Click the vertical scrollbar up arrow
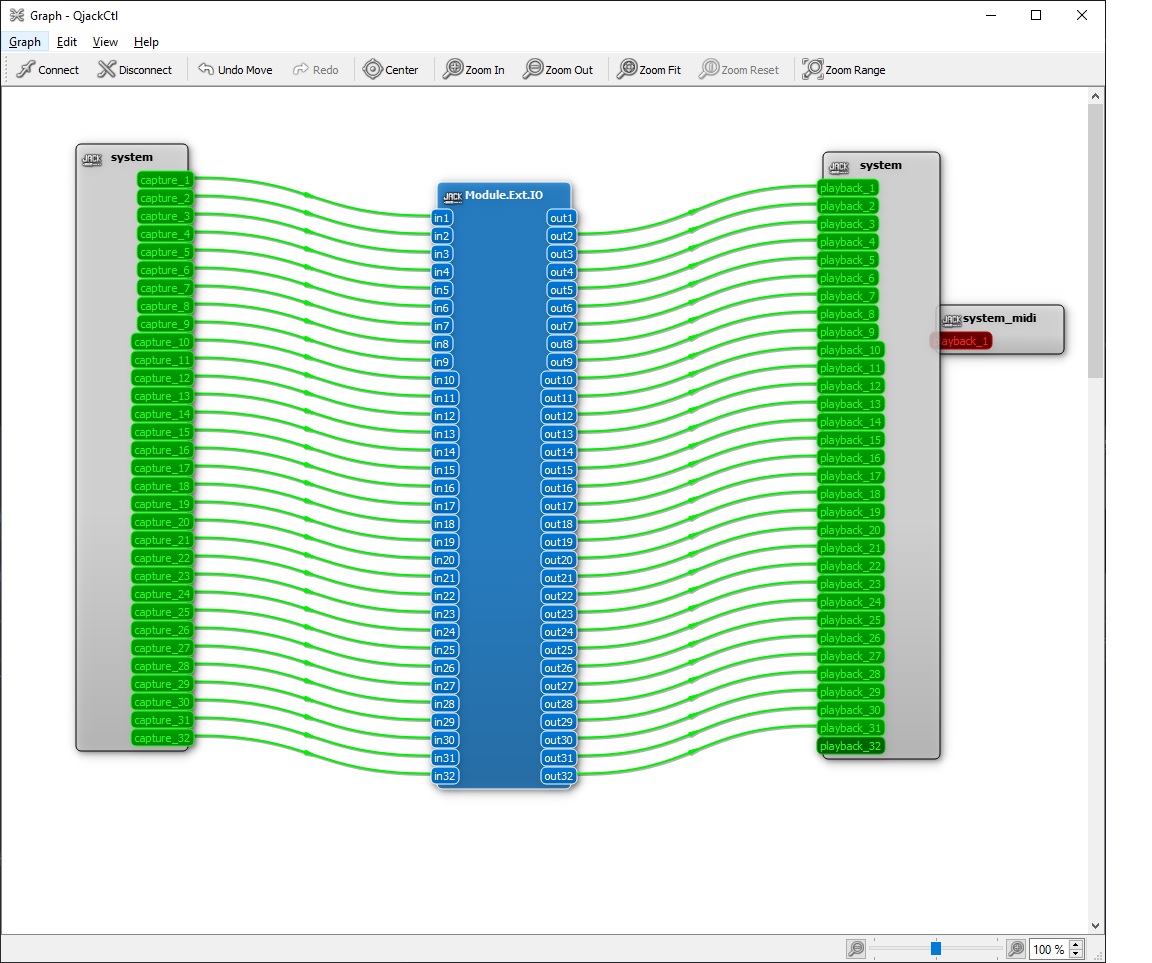 (1095, 95)
